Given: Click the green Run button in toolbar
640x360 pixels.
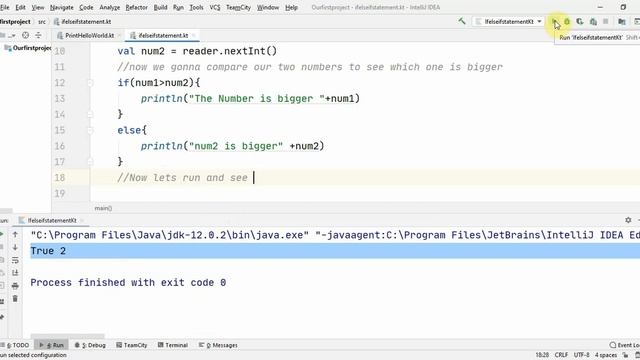Looking at the screenshot, I should (x=554, y=21).
